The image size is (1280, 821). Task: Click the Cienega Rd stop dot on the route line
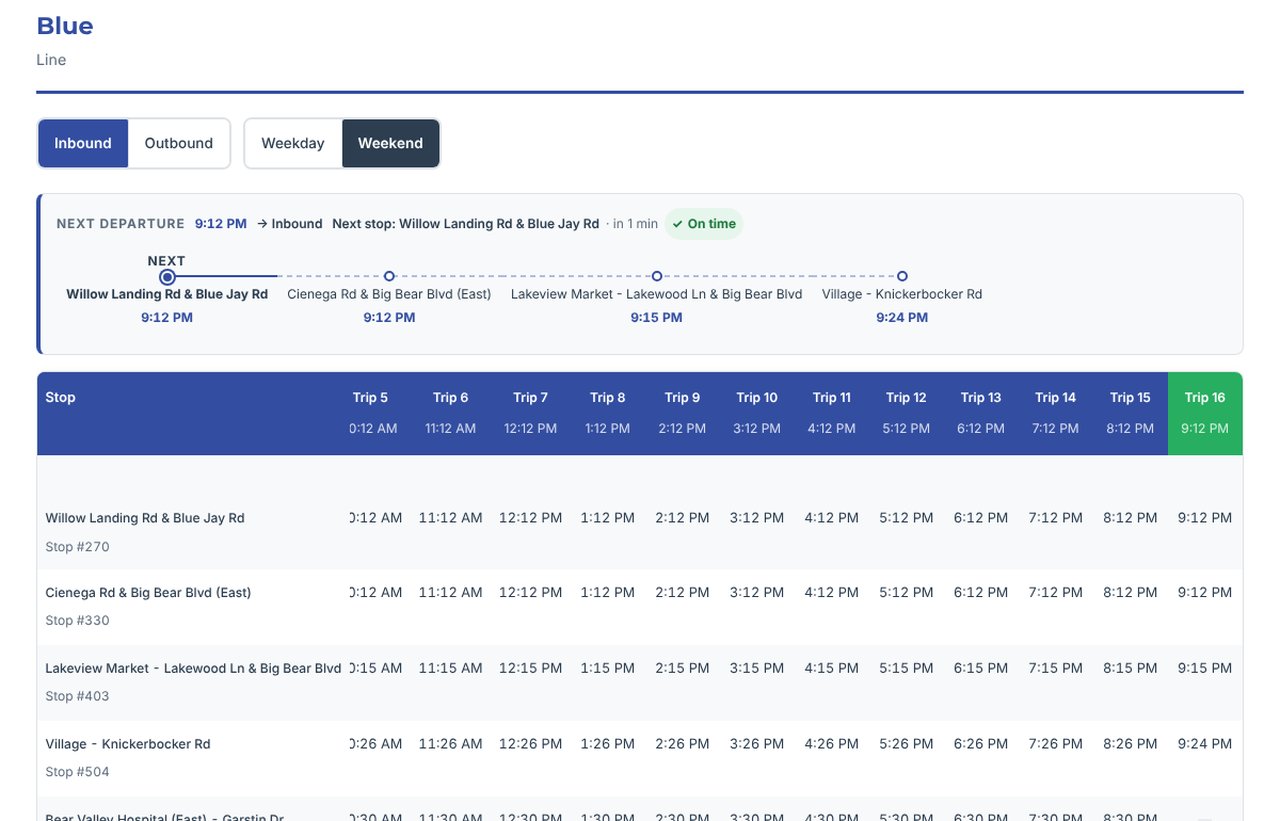click(389, 276)
